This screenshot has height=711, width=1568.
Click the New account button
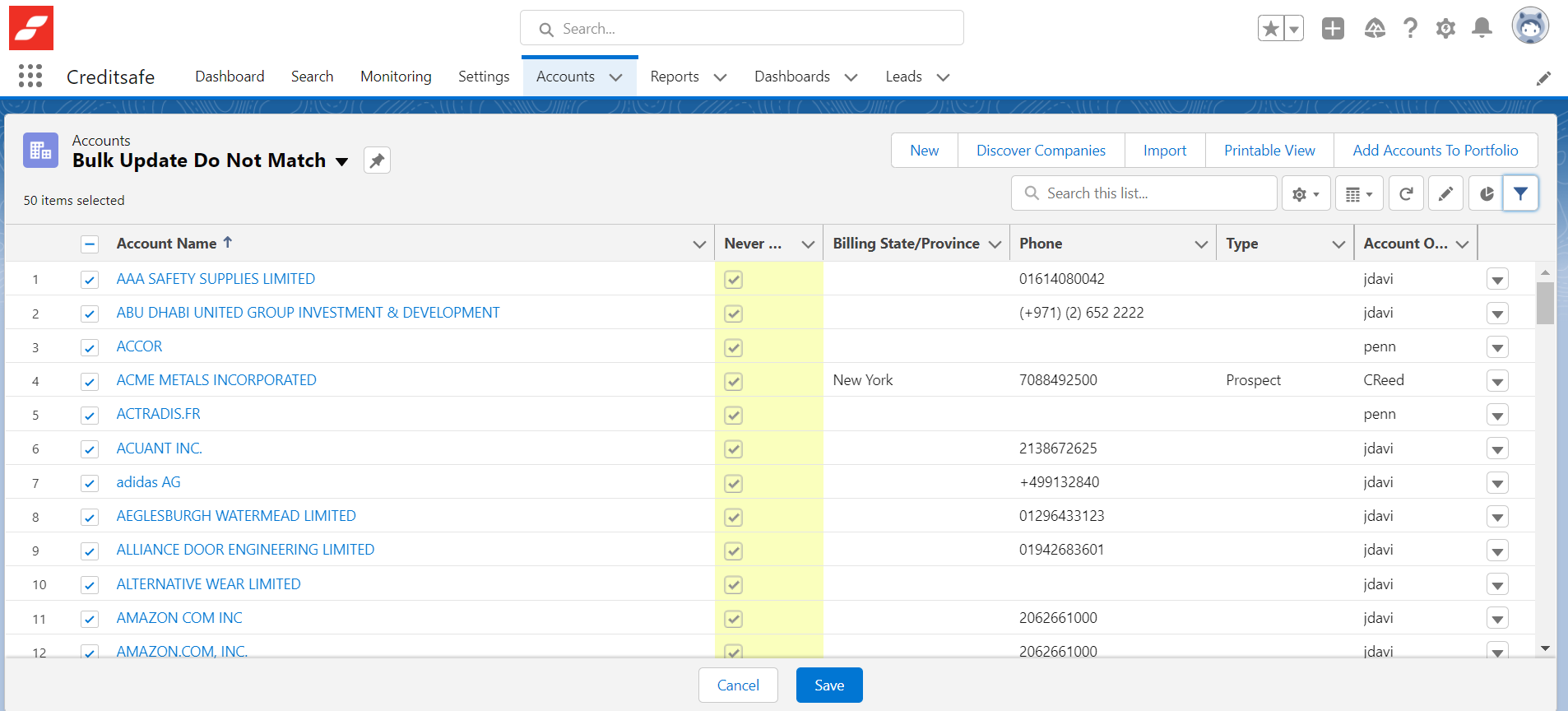[925, 151]
